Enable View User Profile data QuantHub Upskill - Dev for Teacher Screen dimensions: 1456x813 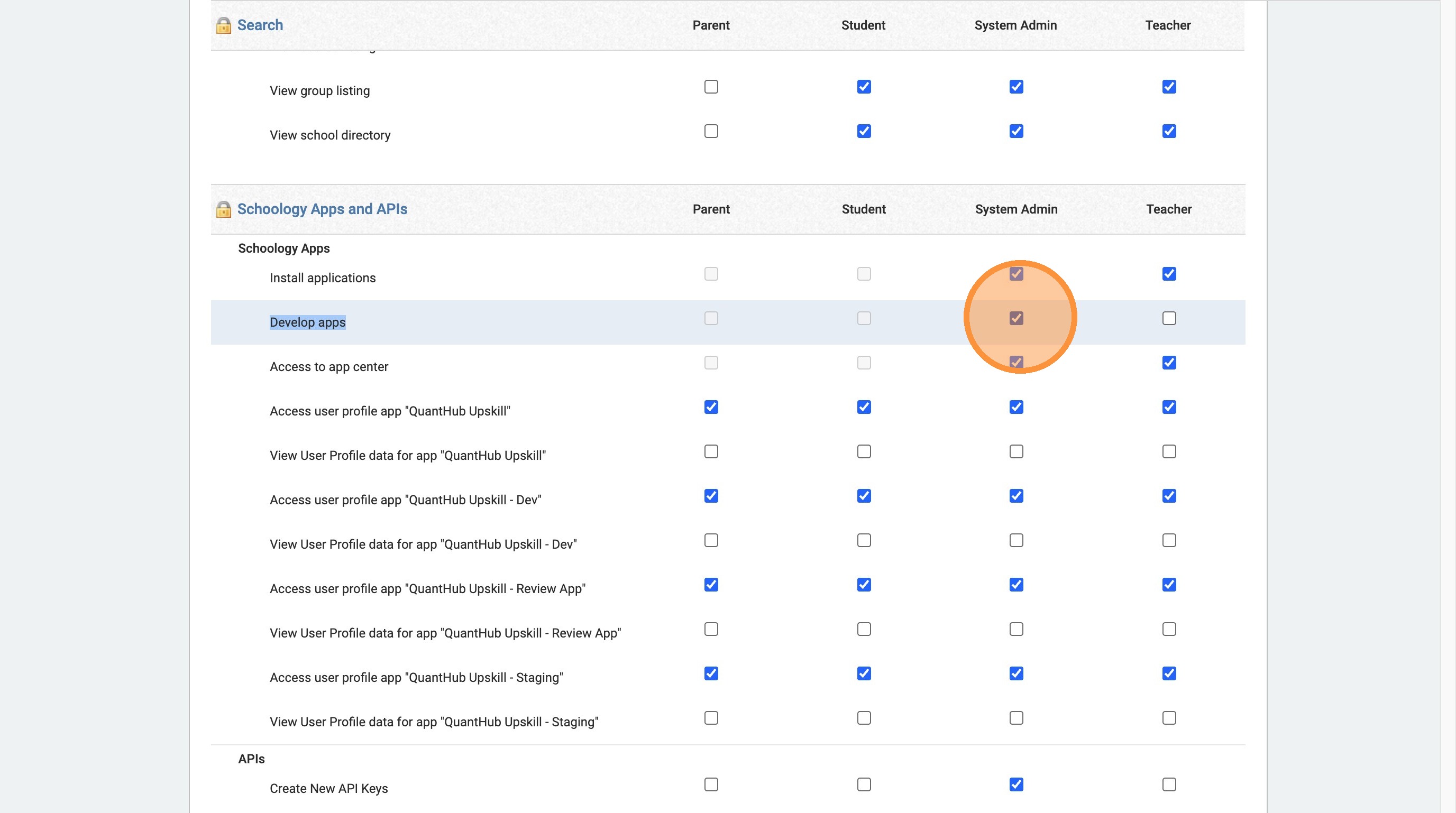[1169, 540]
